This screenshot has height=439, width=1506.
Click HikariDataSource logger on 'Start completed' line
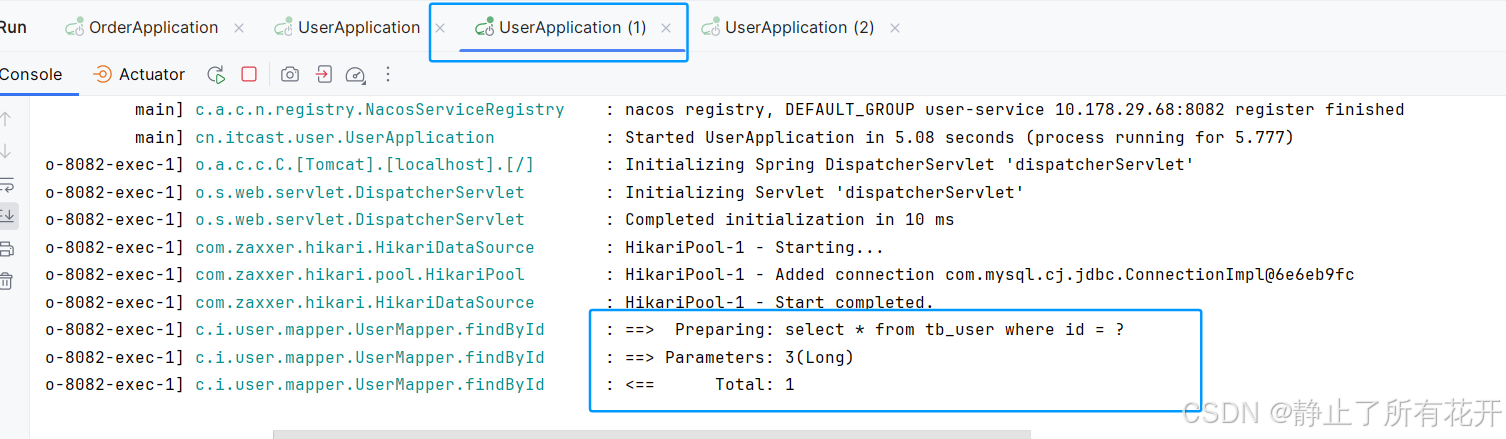pyautogui.click(x=365, y=302)
